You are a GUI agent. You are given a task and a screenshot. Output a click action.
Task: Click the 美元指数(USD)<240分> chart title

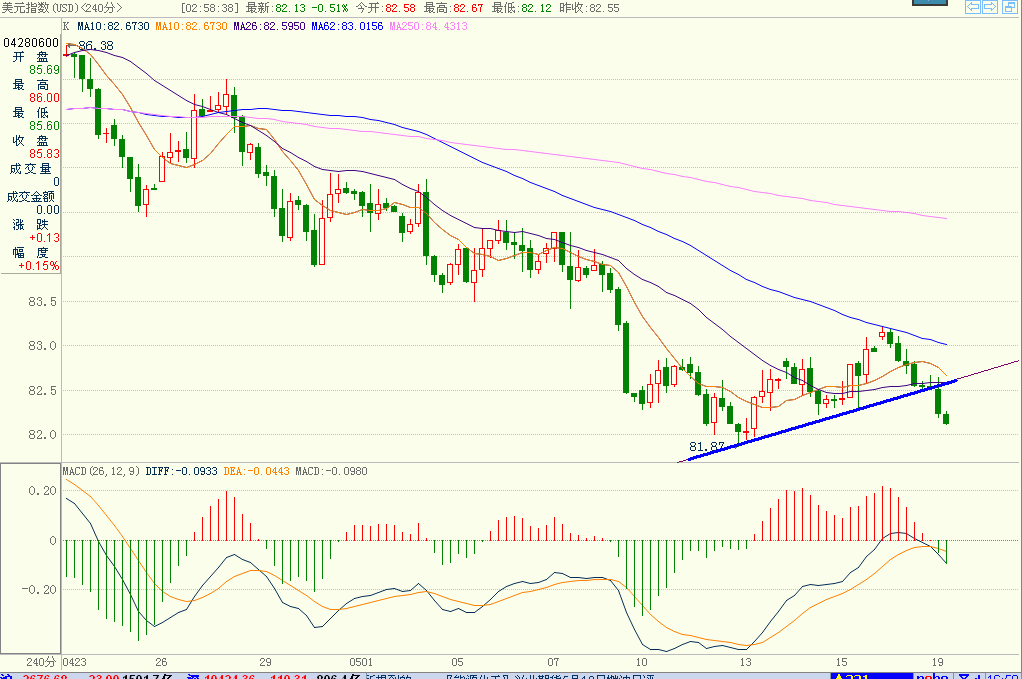[x=62, y=8]
